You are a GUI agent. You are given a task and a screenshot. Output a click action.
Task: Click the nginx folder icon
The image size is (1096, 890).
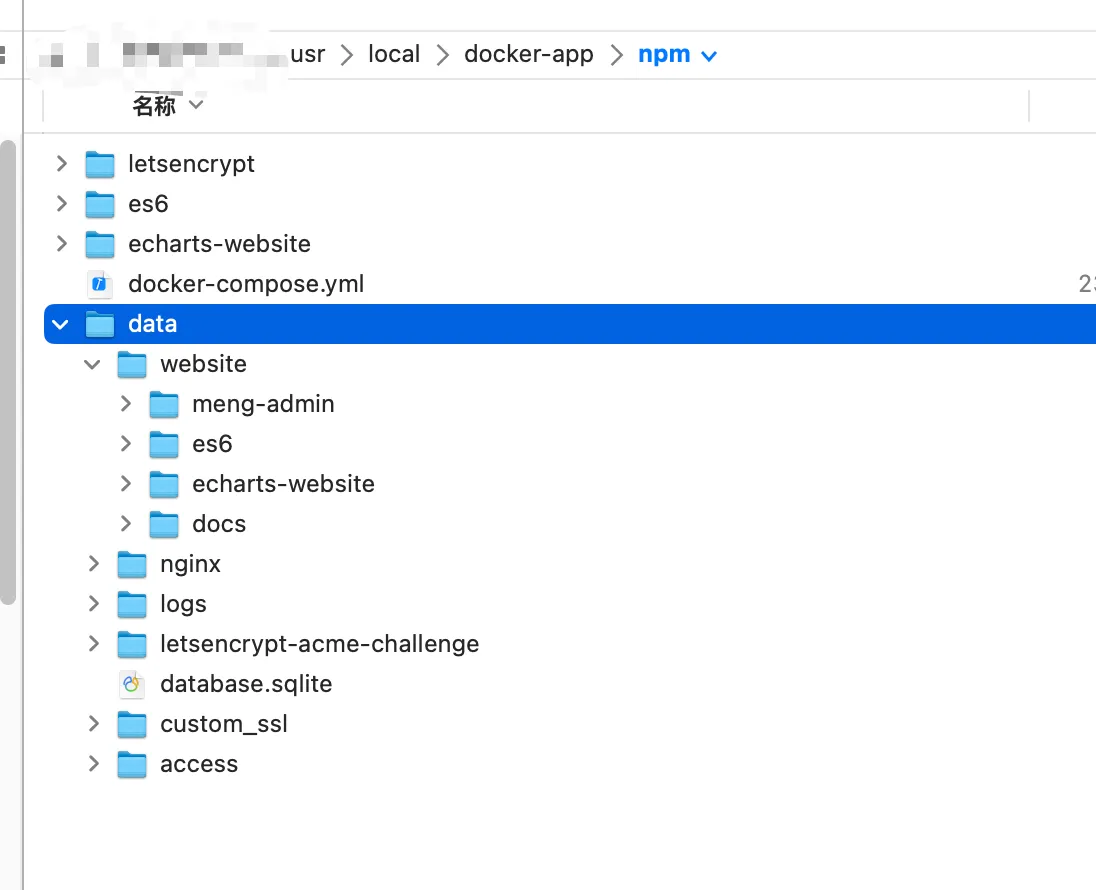tap(132, 564)
